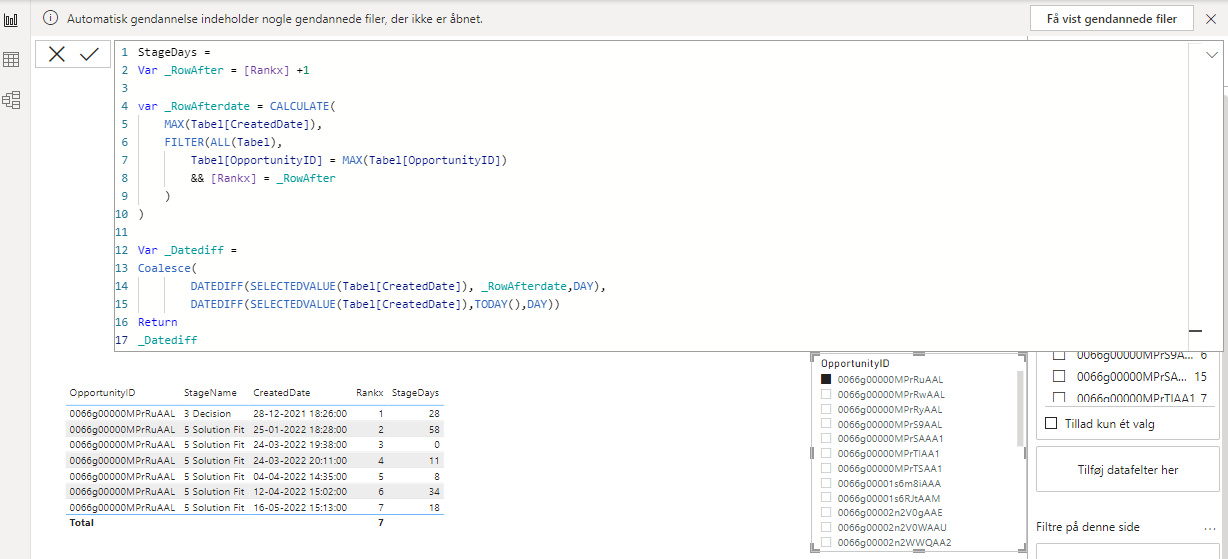Open the Model relationships view icon
1228x559 pixels.
pyautogui.click(x=11, y=100)
